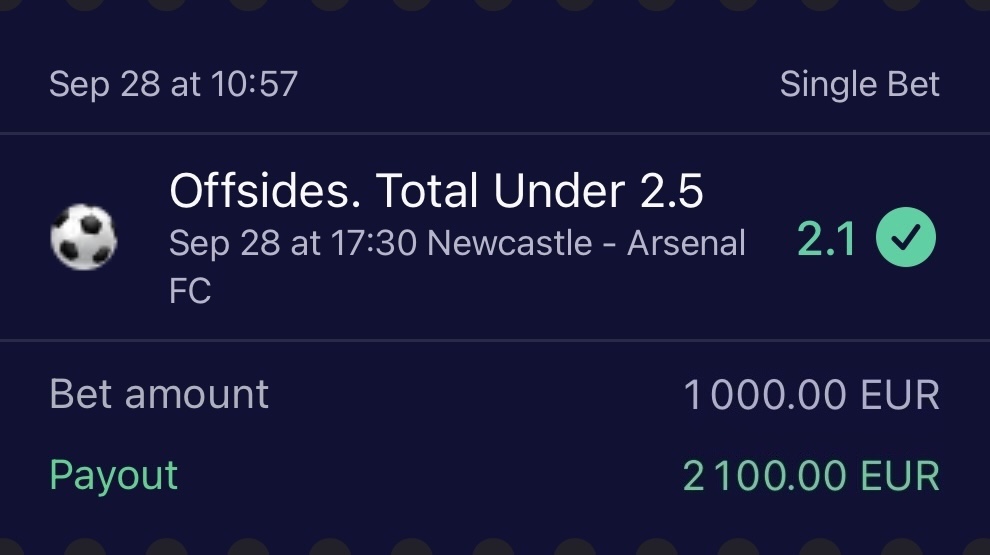This screenshot has width=990, height=555.
Task: Click the Sep 28 at 10:57 timestamp
Action: click(x=173, y=84)
